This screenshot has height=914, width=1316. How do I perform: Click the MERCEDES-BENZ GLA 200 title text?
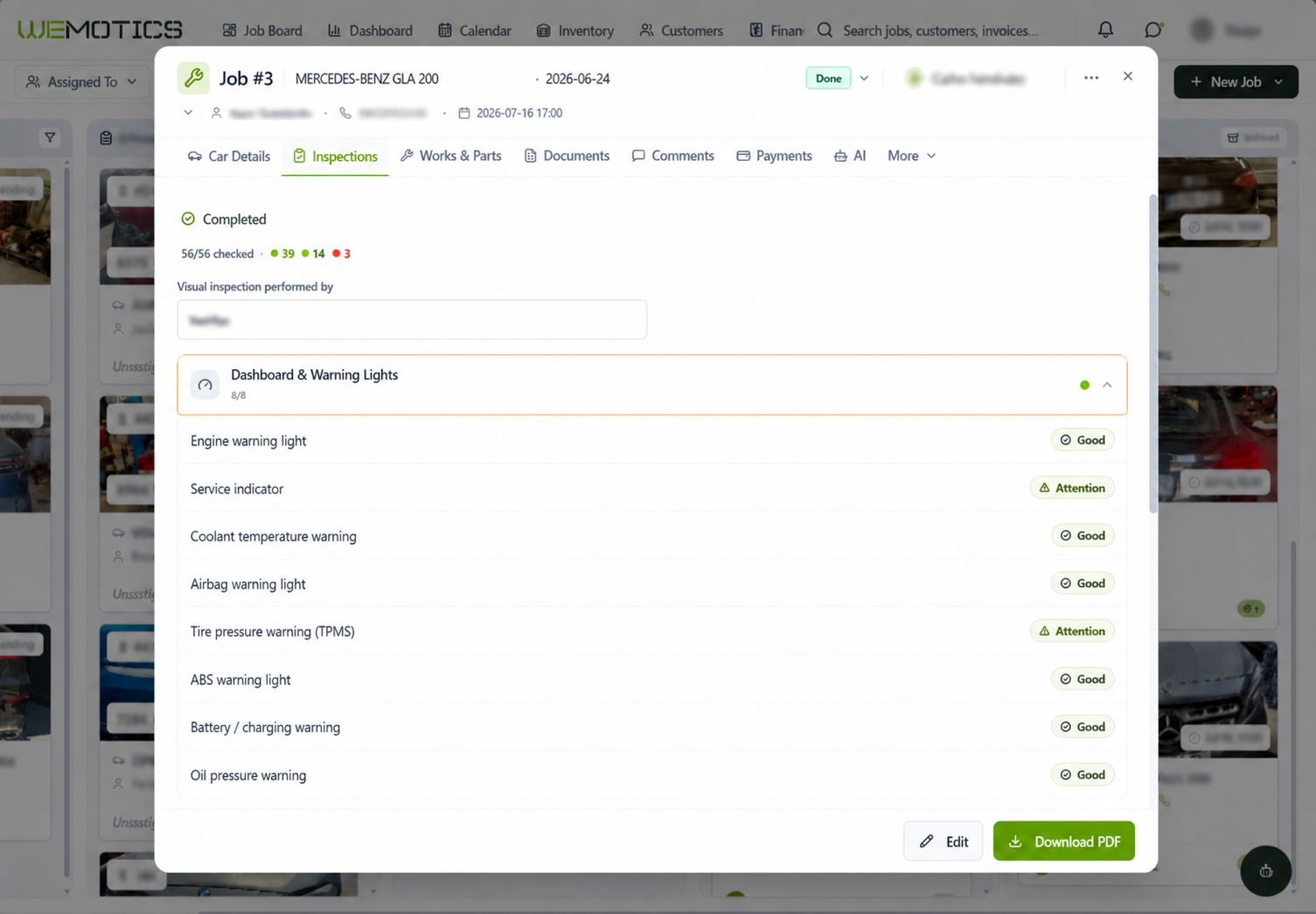pos(367,79)
